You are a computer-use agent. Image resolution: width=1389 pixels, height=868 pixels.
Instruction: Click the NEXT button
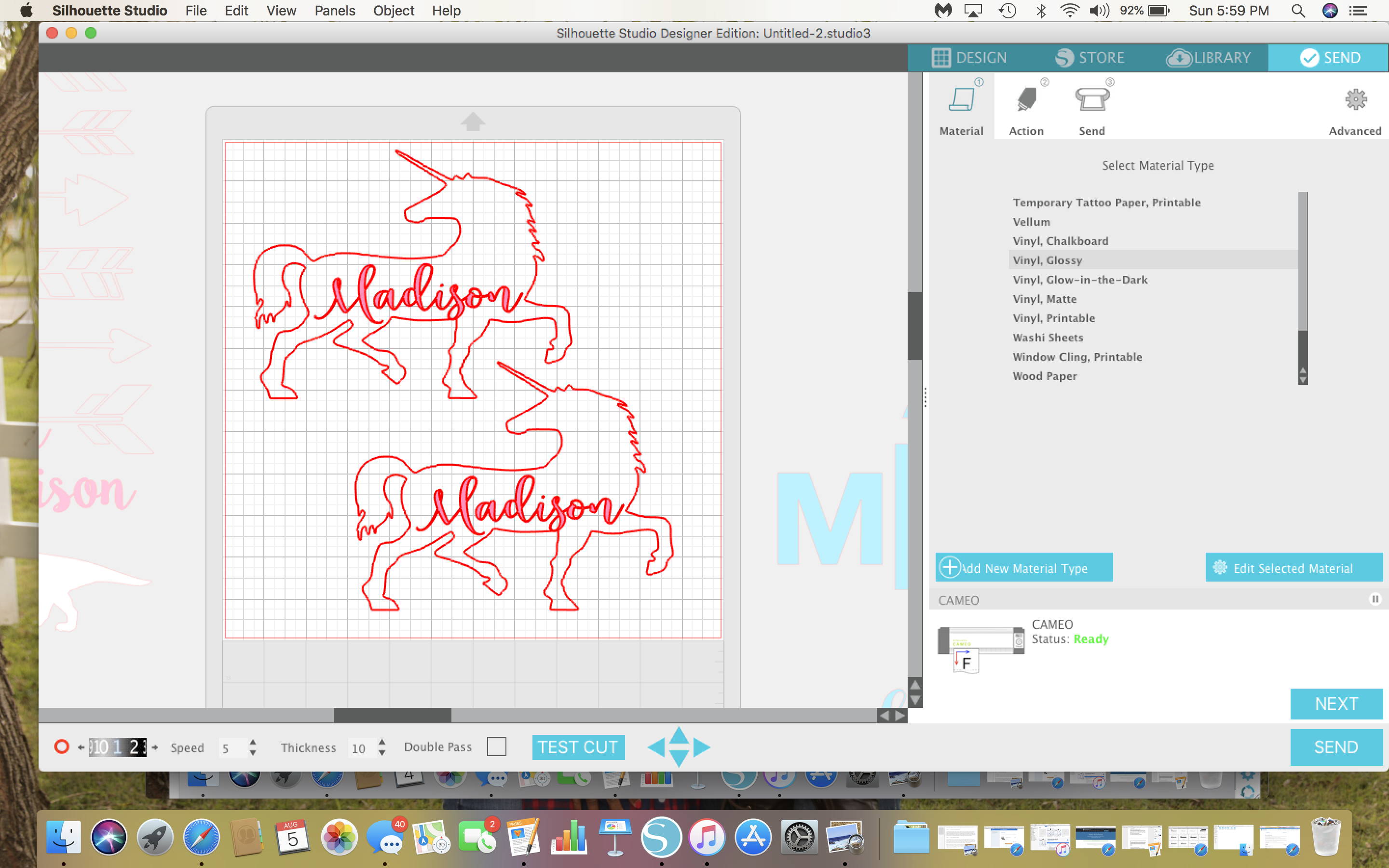click(x=1336, y=703)
